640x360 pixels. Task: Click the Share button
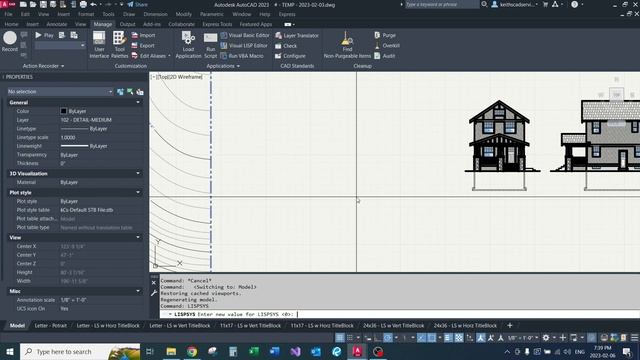[x=138, y=4]
